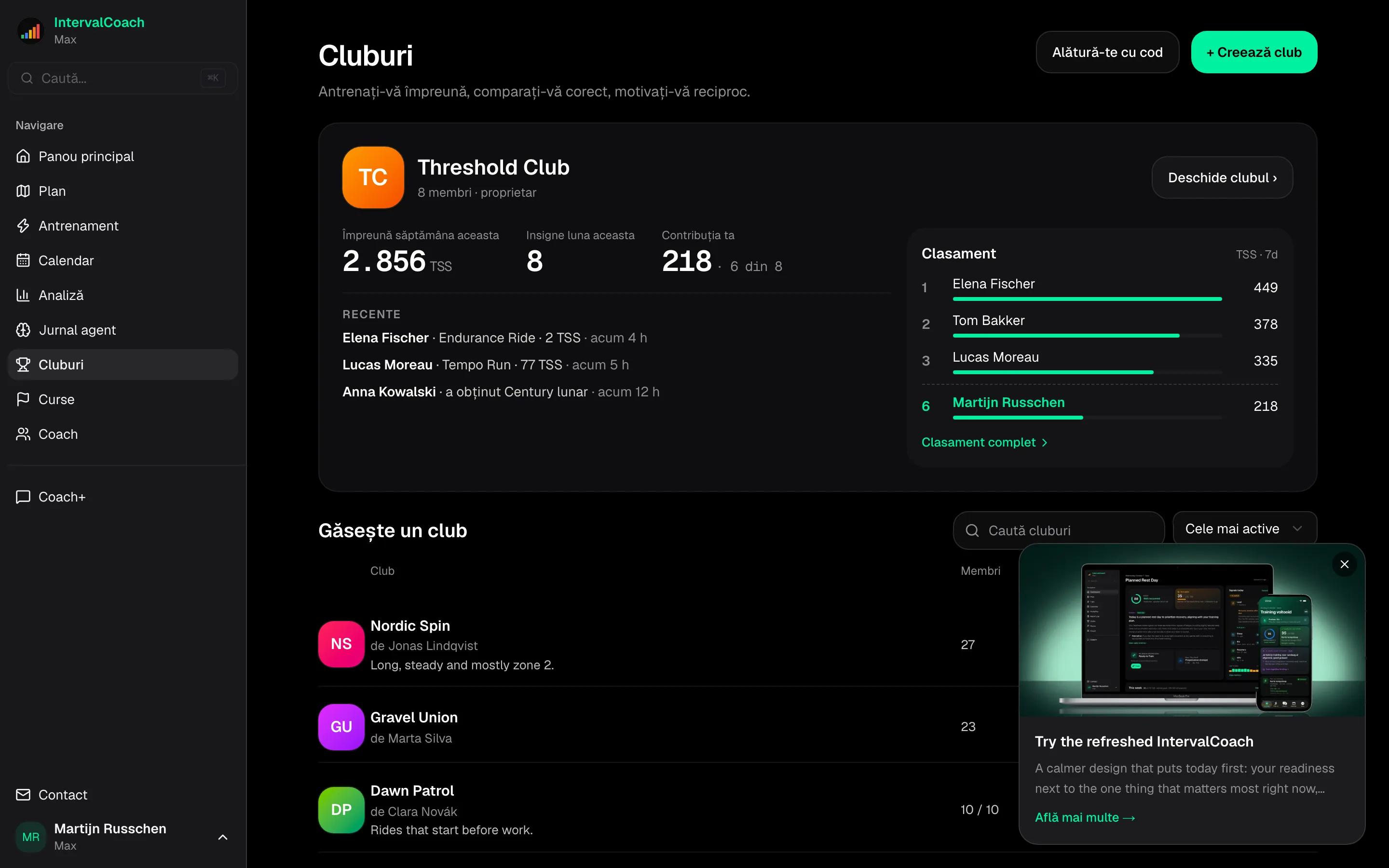Go to Curse in the sidebar

pos(123,400)
